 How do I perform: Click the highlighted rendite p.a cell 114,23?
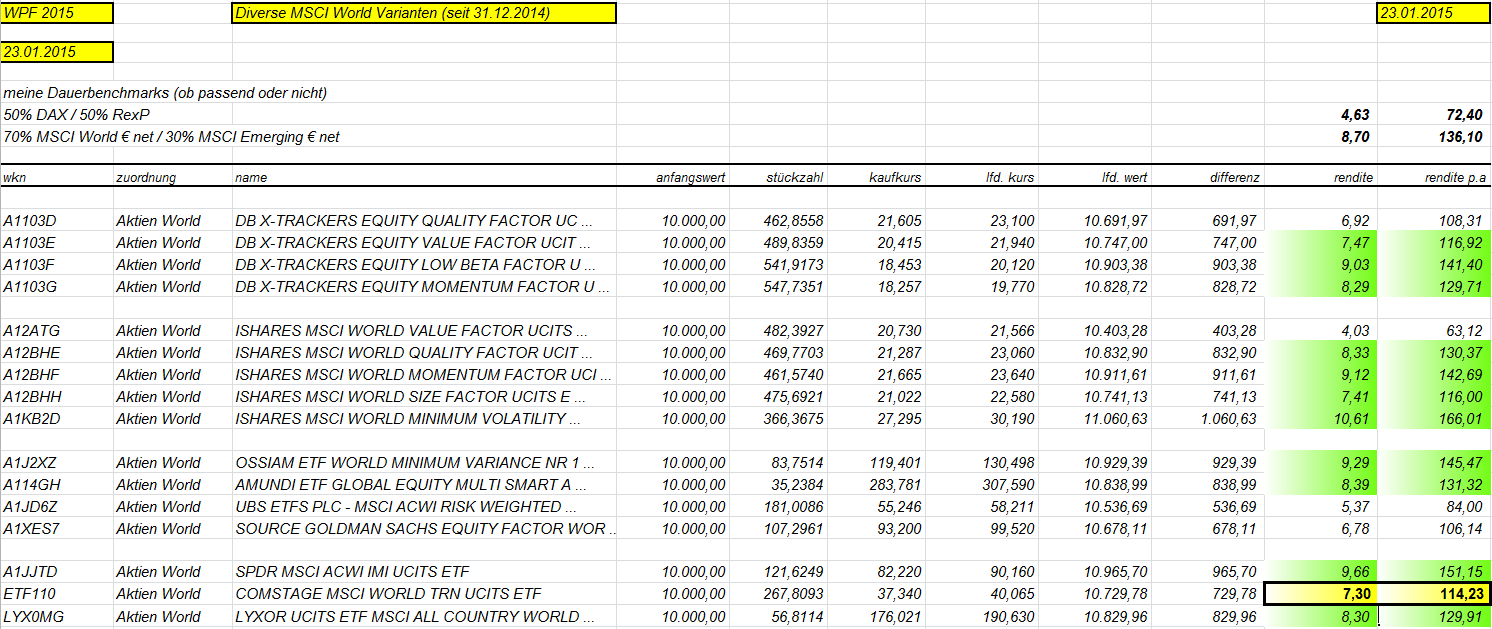(1434, 594)
